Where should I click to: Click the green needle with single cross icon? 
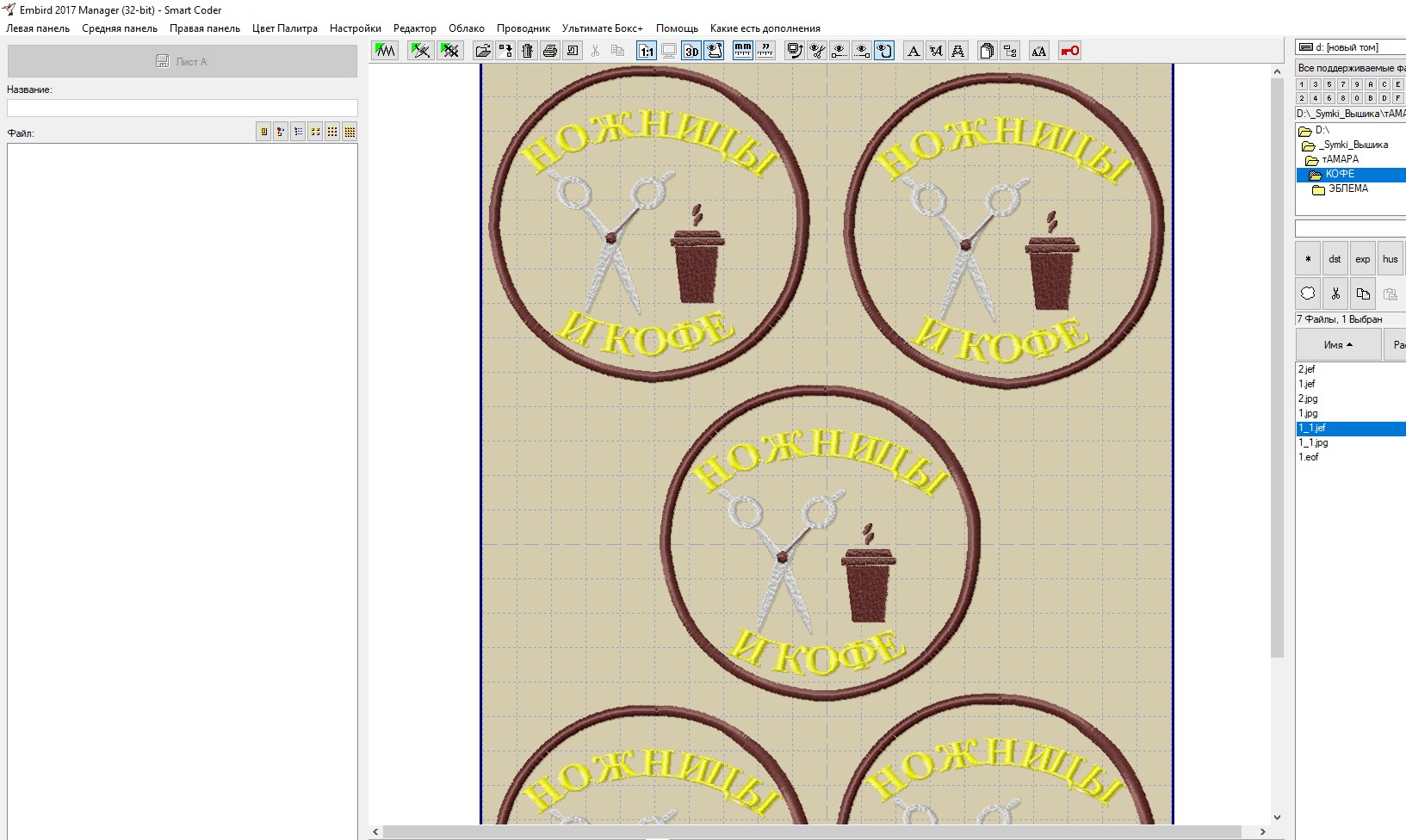coord(421,51)
